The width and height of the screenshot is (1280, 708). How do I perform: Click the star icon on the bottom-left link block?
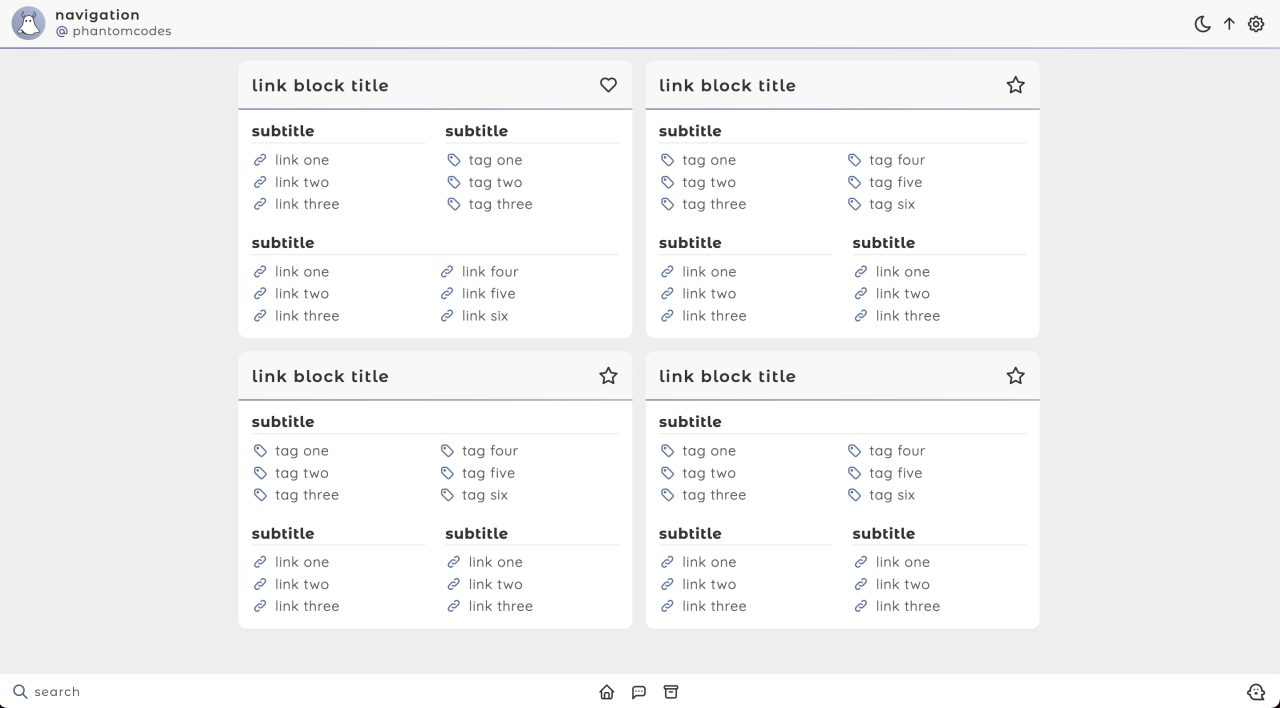608,376
